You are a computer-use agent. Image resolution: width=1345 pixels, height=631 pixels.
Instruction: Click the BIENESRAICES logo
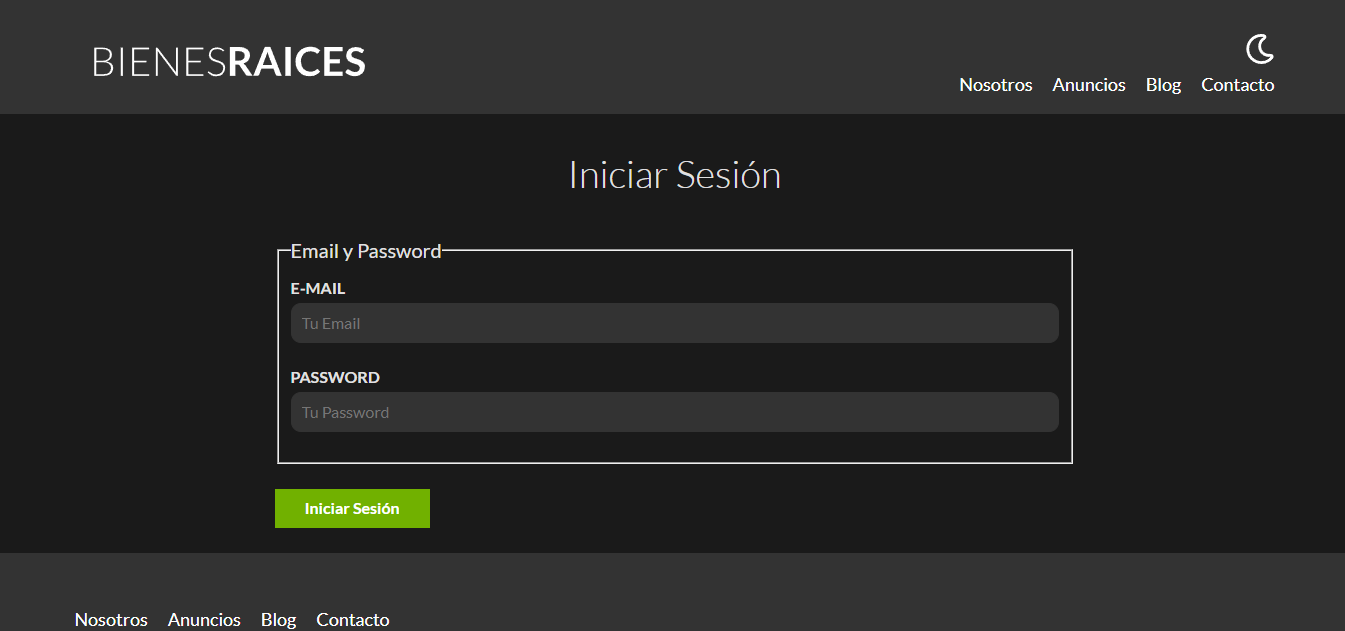(228, 61)
